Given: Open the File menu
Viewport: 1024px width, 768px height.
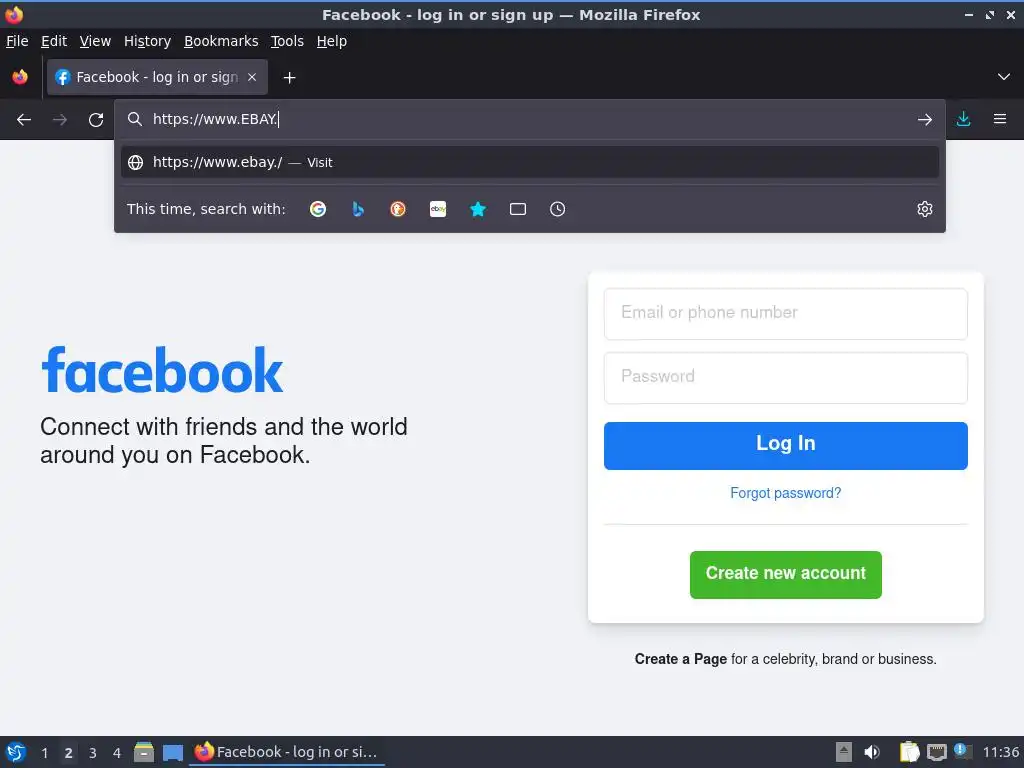Looking at the screenshot, I should click(x=17, y=41).
